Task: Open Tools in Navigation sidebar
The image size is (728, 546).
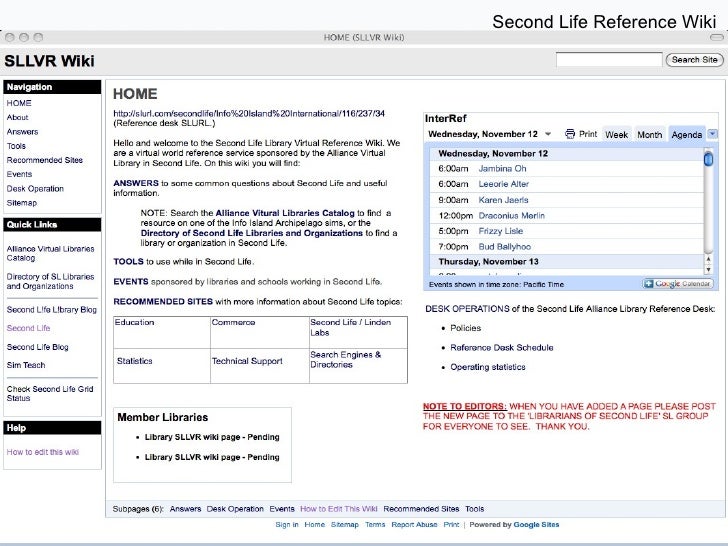Action: (x=16, y=146)
